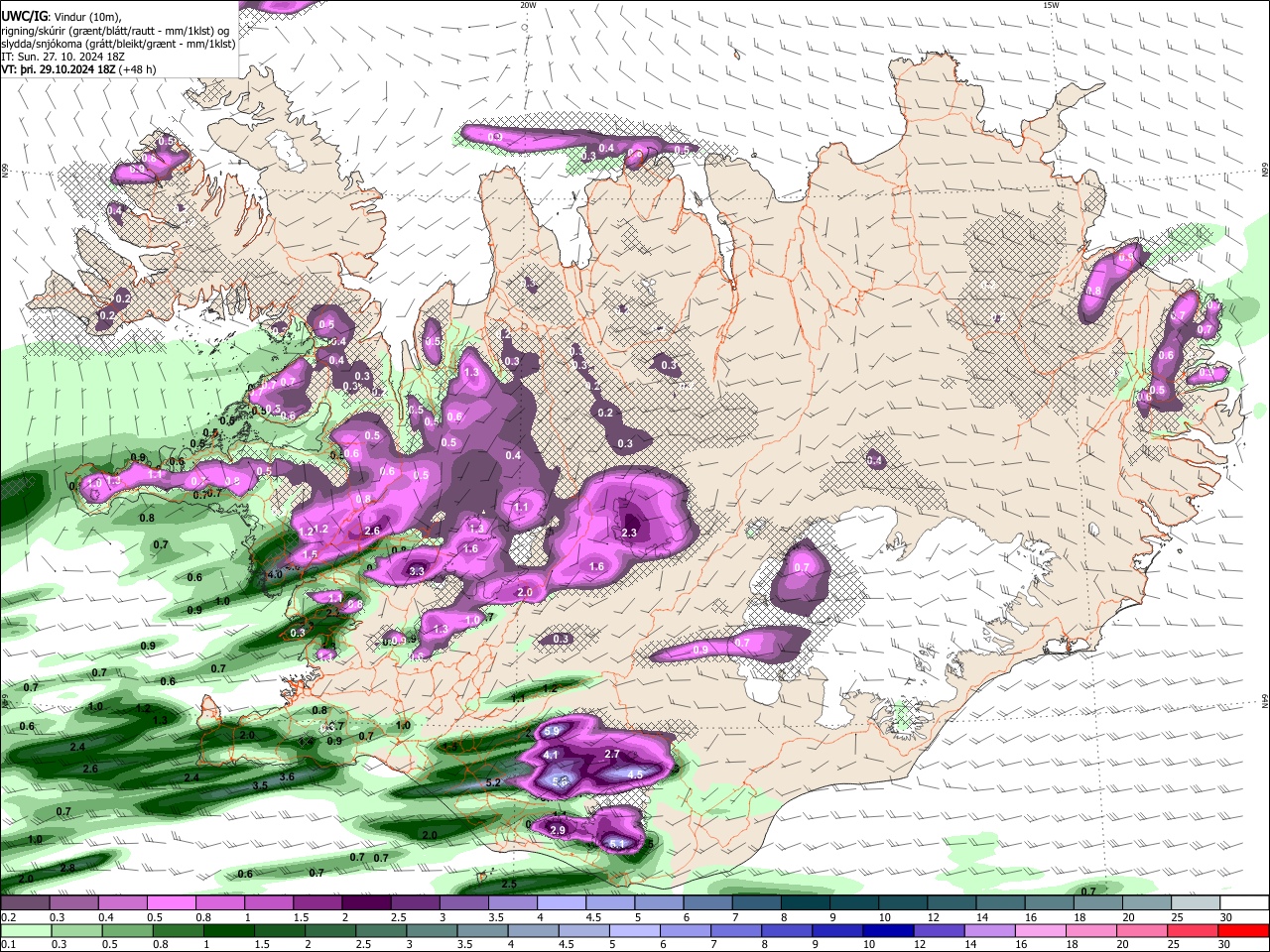Viewport: 1270px width, 952px height.
Task: Click the 'IT: Sun. 27. 10. 2024 18Z' line
Action: pos(63,57)
